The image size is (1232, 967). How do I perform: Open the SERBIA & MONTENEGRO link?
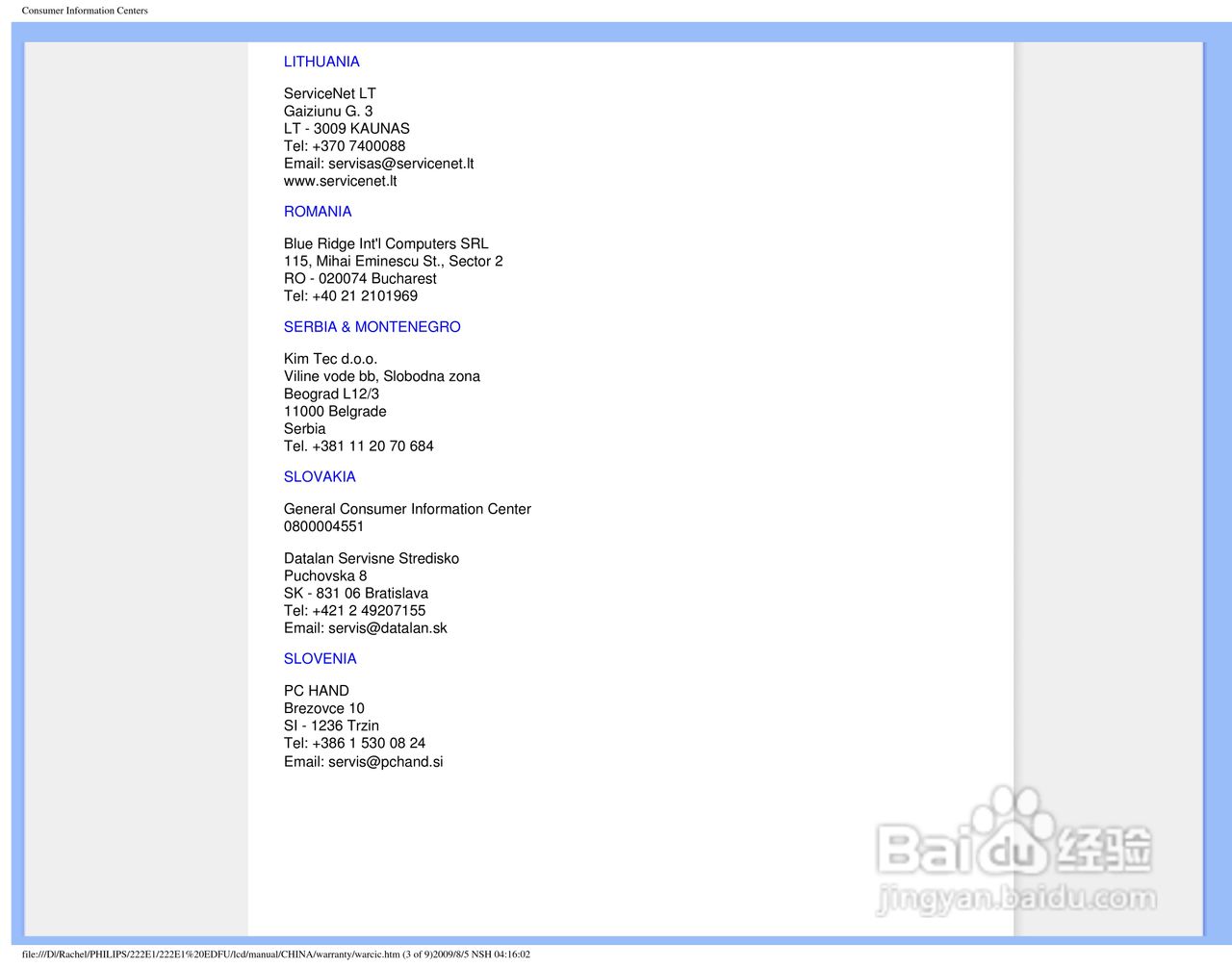[x=372, y=327]
